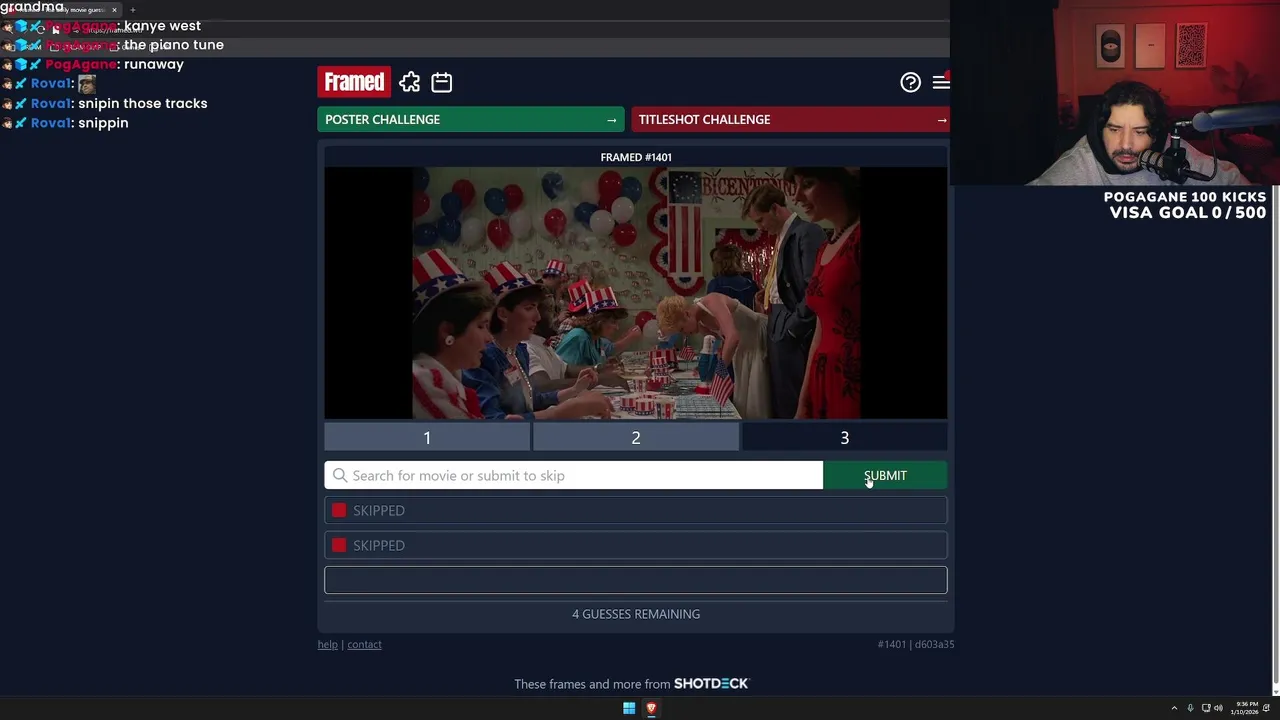
Task: Open a new browser tab
Action: click(x=132, y=10)
